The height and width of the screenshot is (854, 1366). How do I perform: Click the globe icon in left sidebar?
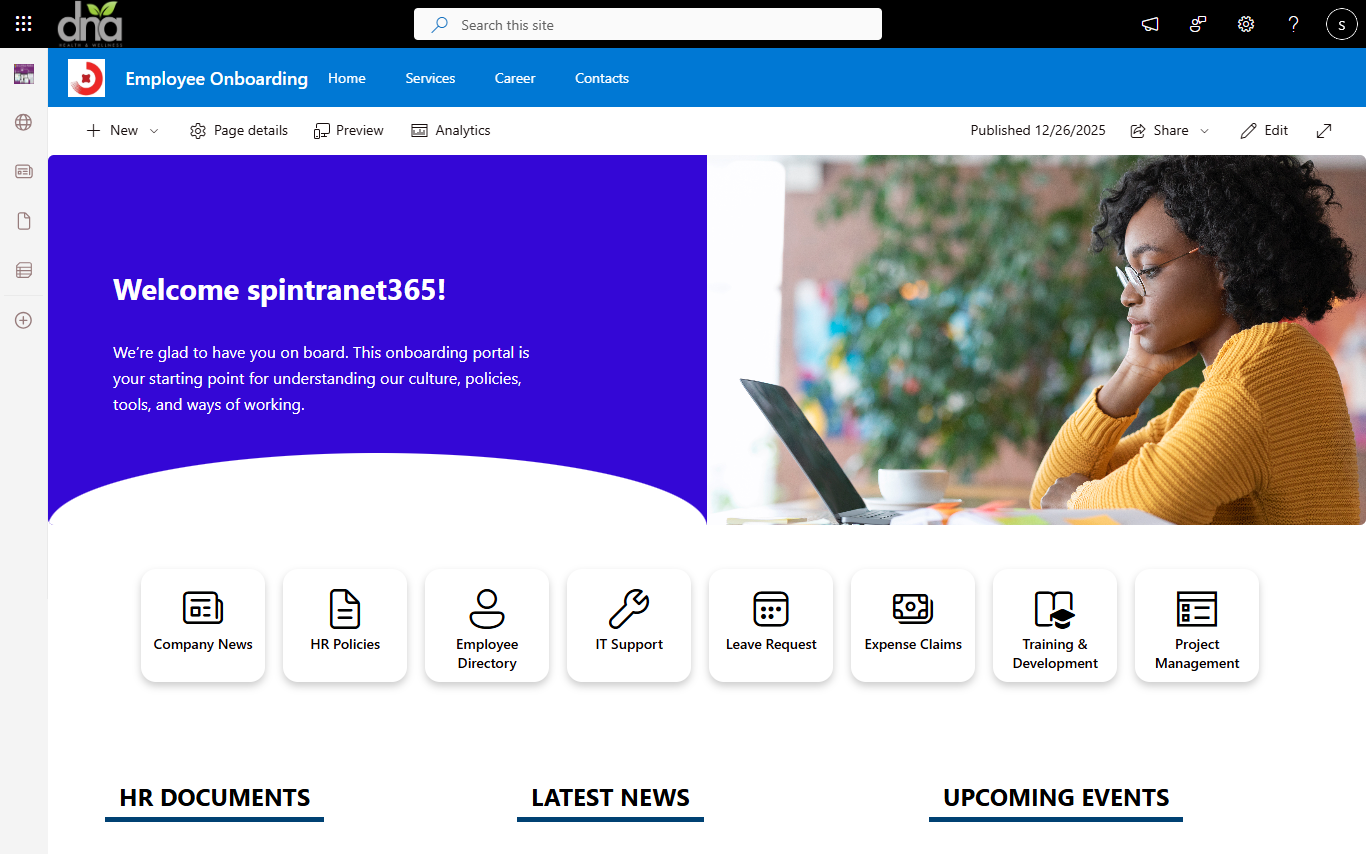tap(22, 122)
